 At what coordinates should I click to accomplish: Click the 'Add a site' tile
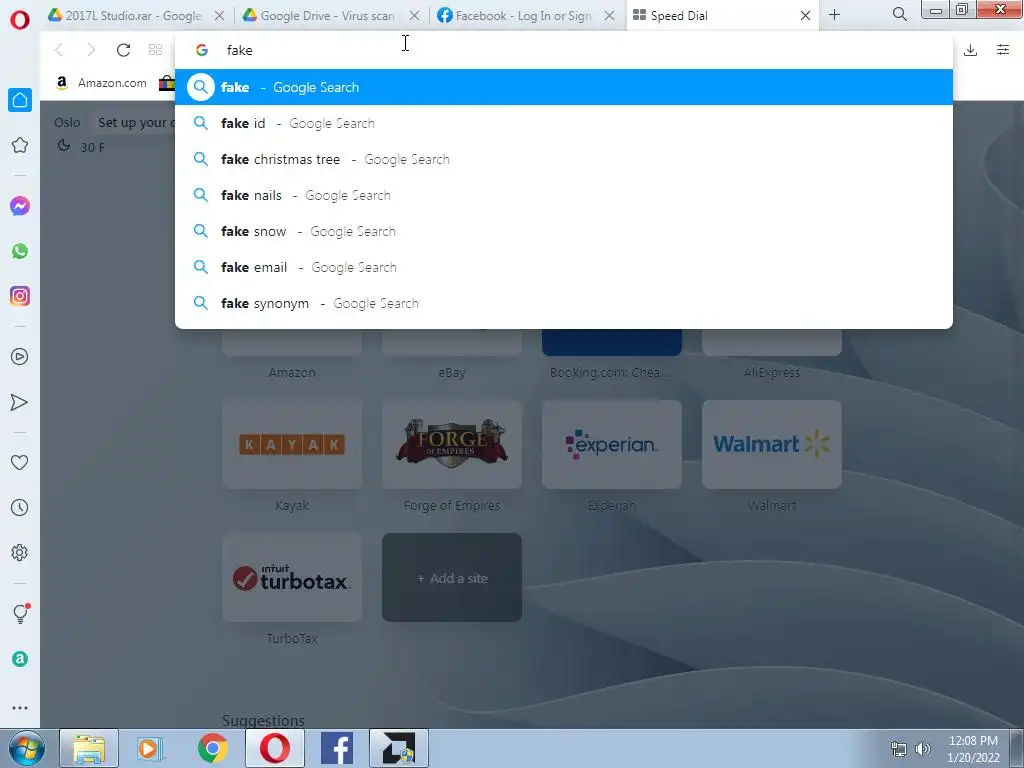(x=452, y=577)
